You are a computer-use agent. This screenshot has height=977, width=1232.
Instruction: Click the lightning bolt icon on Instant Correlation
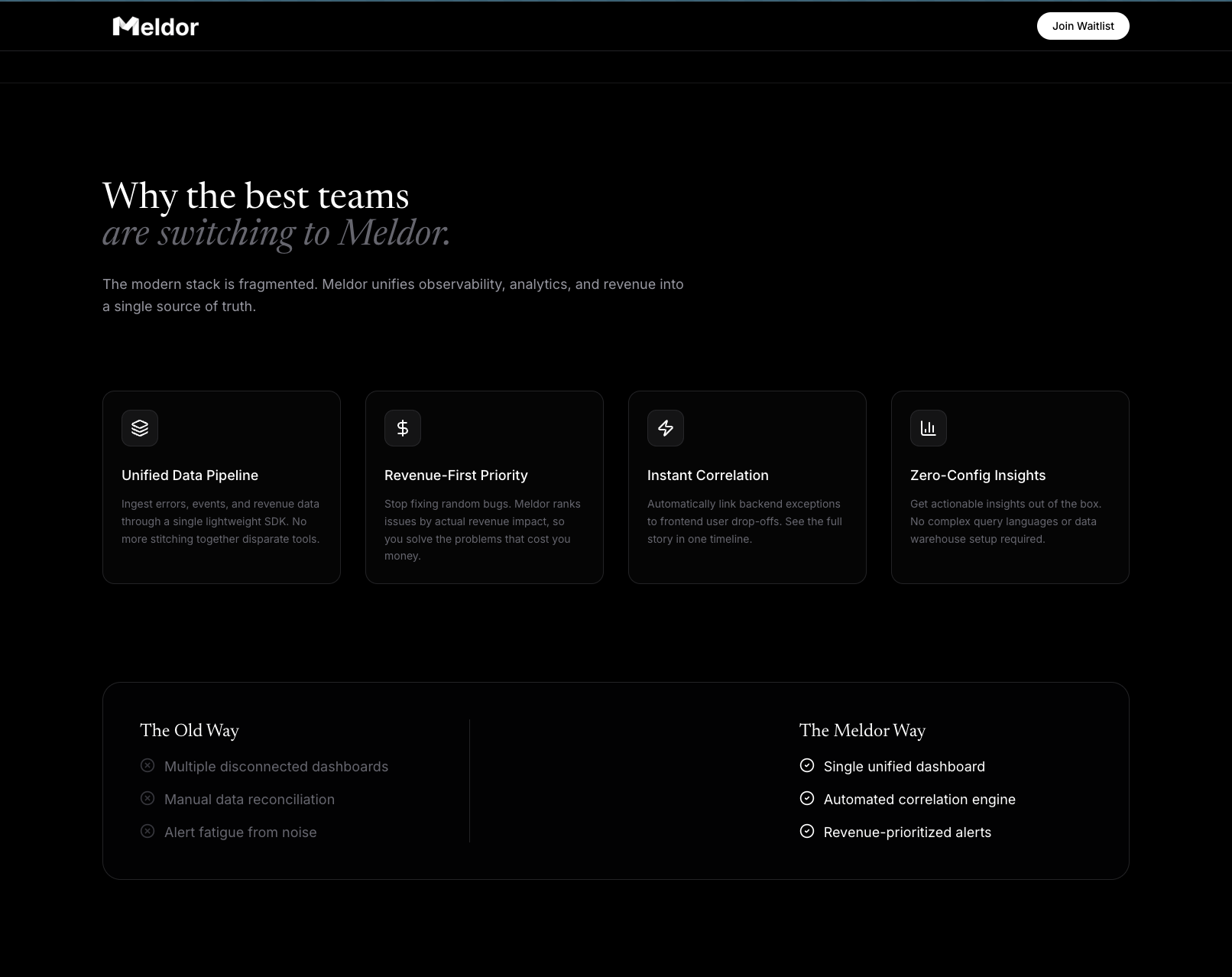(x=666, y=428)
